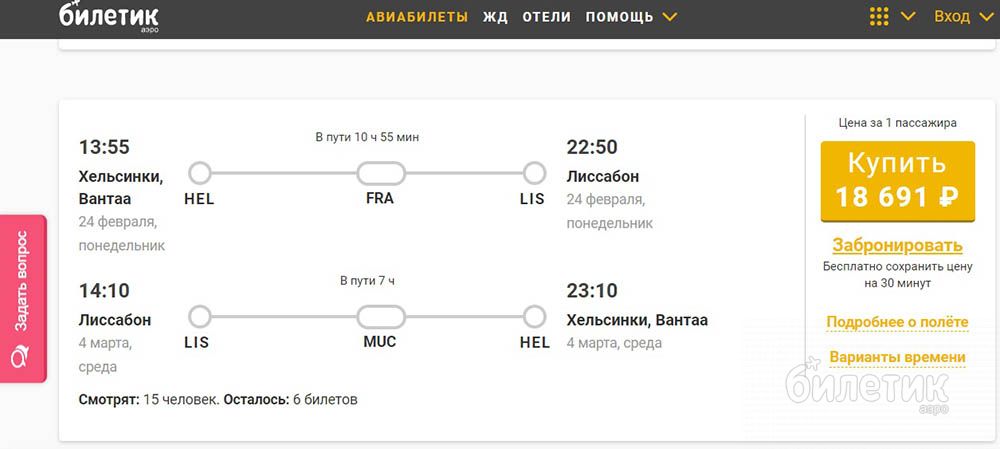Open the yellow apps grid icon
1000x449 pixels.
click(879, 17)
